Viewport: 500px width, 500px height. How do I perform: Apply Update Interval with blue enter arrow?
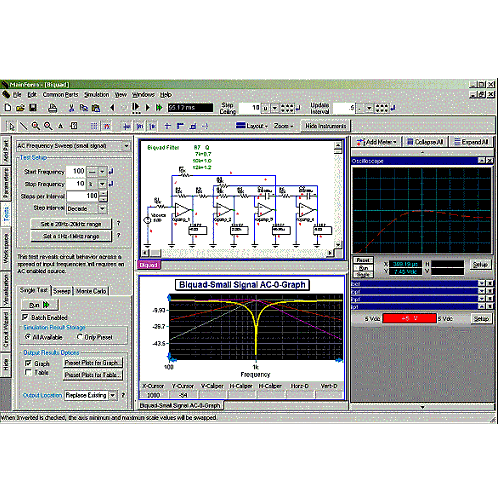(393, 108)
